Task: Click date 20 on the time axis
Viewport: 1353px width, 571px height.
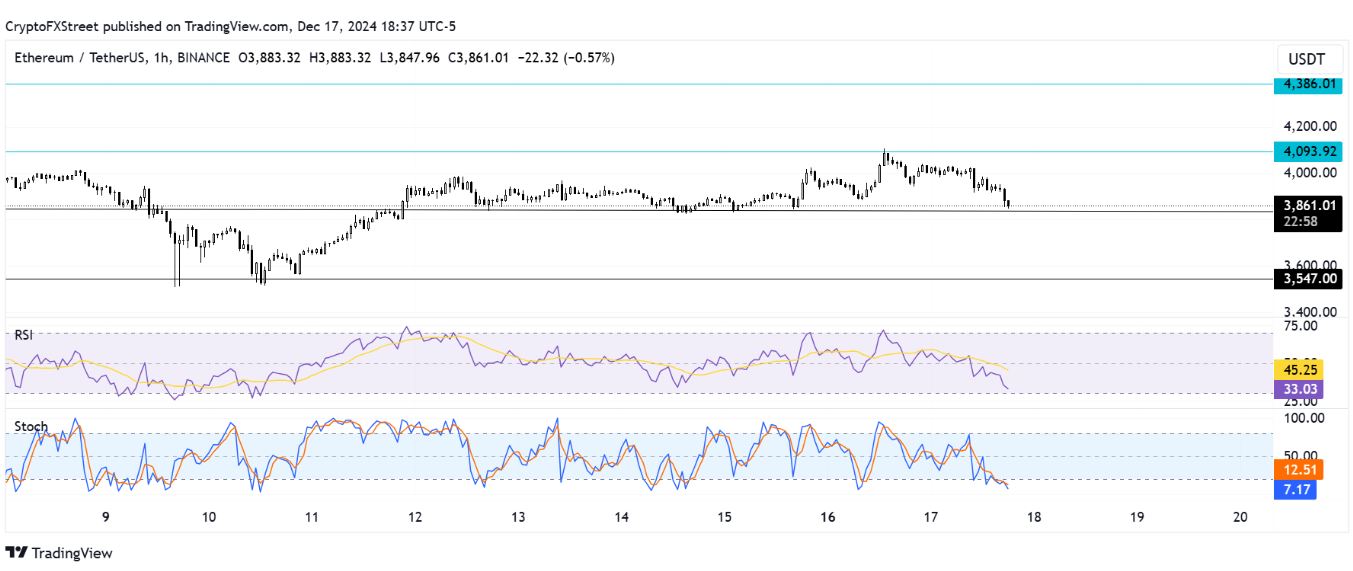Action: pyautogui.click(x=1240, y=517)
